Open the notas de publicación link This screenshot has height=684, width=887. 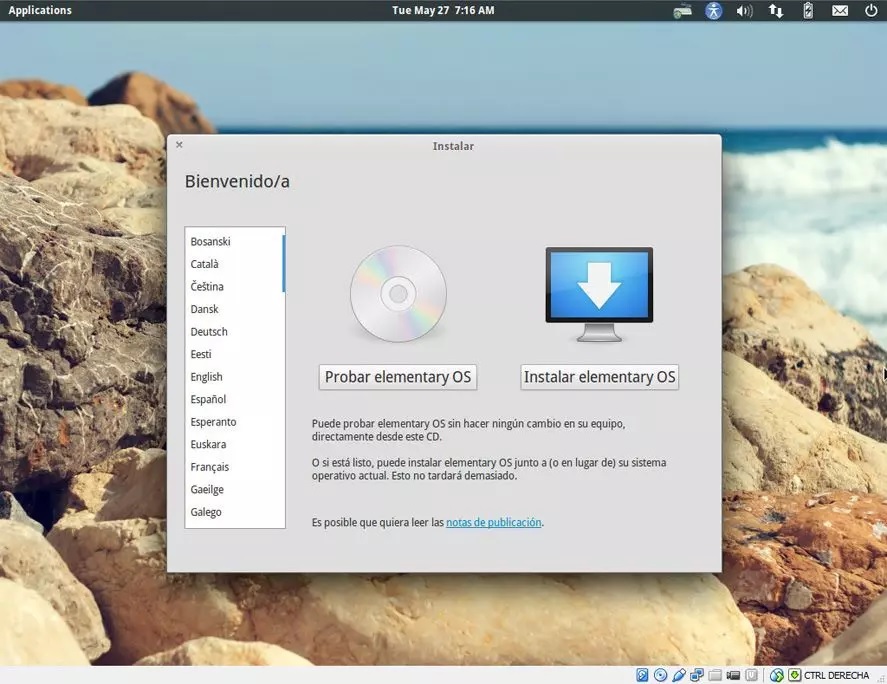(x=493, y=522)
